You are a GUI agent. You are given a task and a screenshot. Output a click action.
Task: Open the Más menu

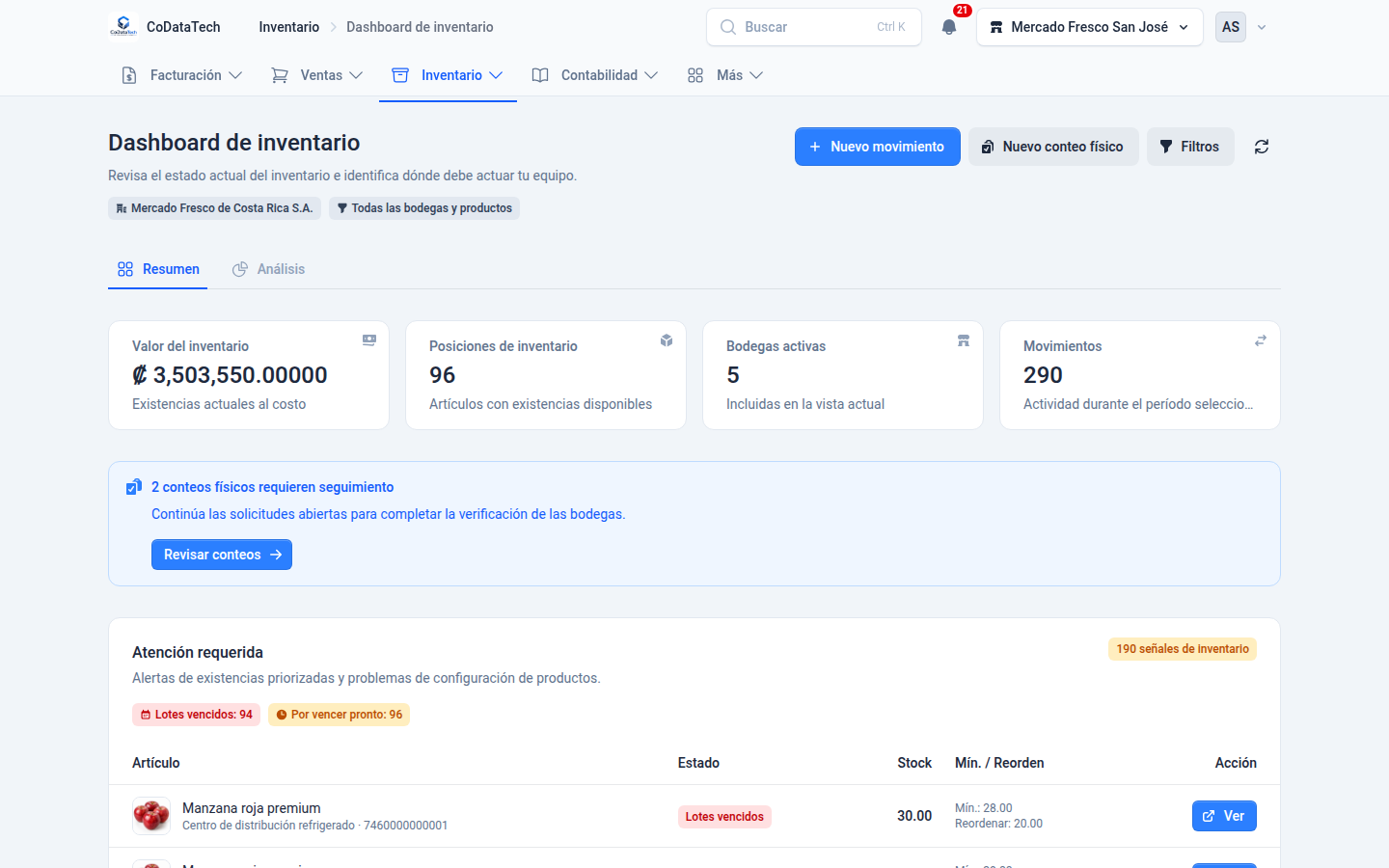725,75
